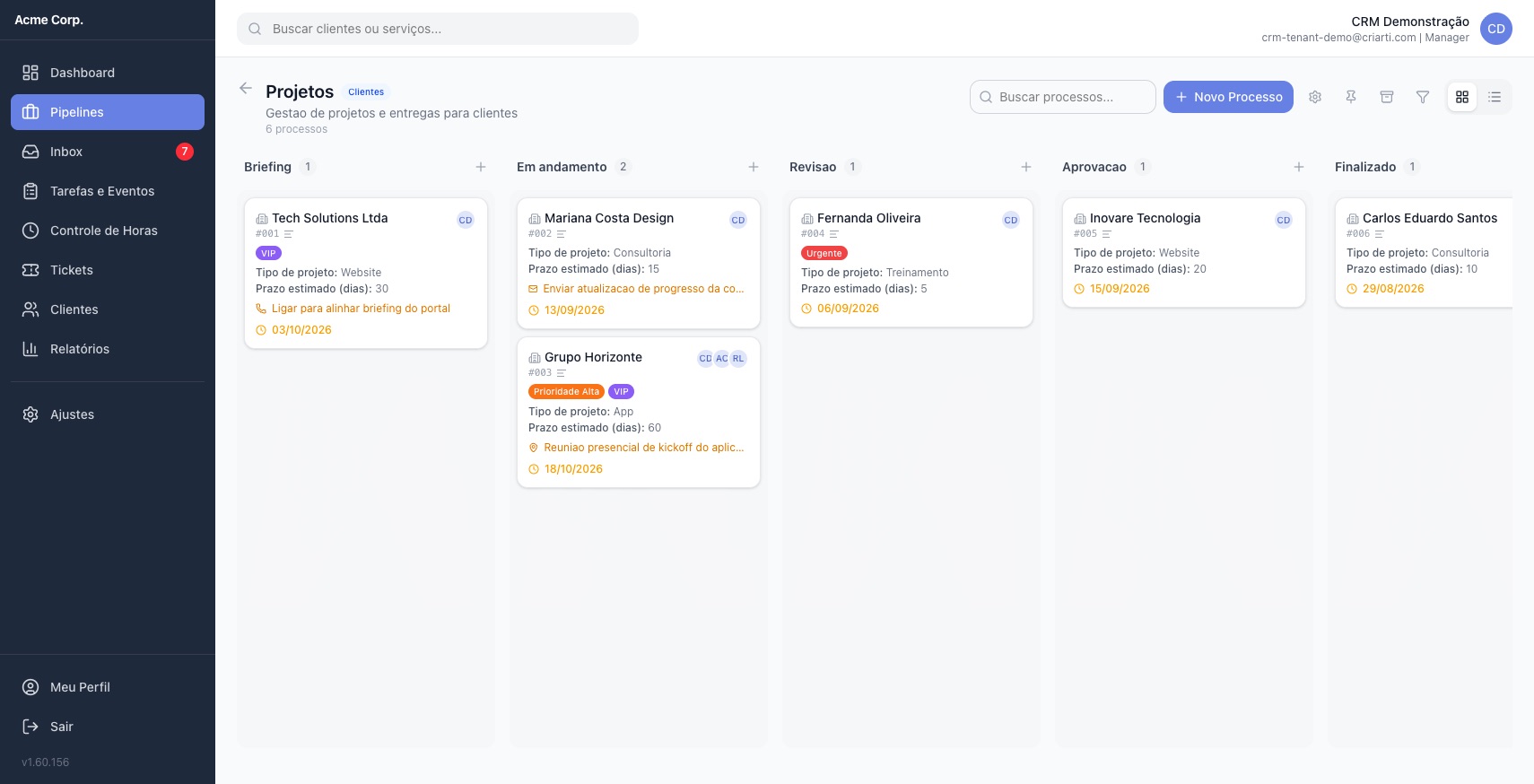Click Reuniao presencial de kickoff task
The image size is (1534, 784).
click(643, 448)
